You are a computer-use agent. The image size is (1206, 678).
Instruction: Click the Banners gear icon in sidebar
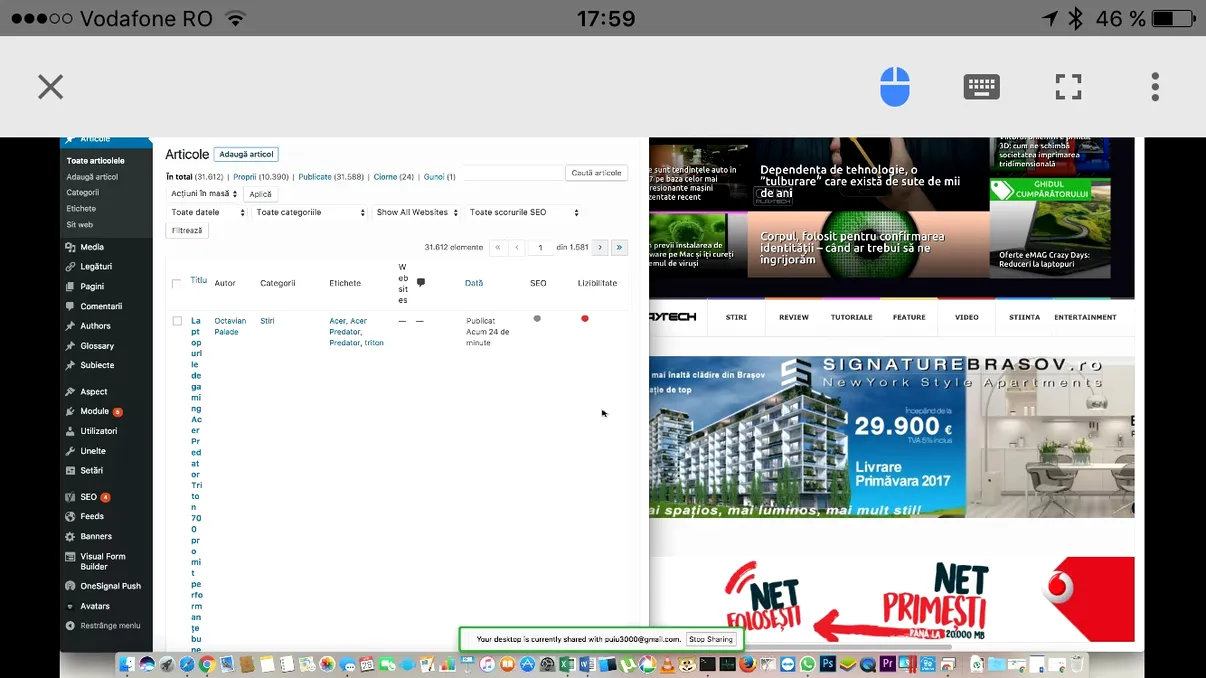(70, 537)
